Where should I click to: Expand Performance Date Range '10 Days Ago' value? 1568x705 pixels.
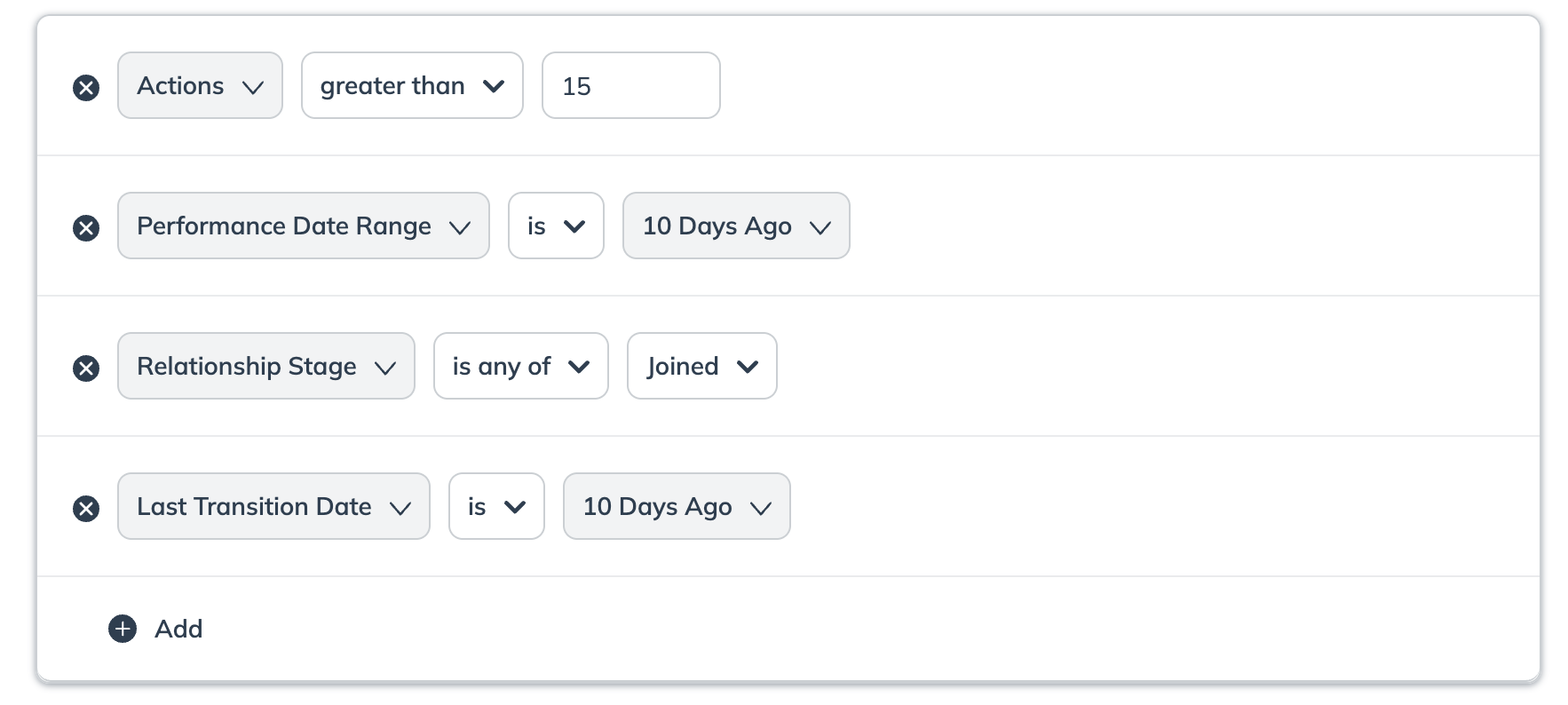point(736,226)
